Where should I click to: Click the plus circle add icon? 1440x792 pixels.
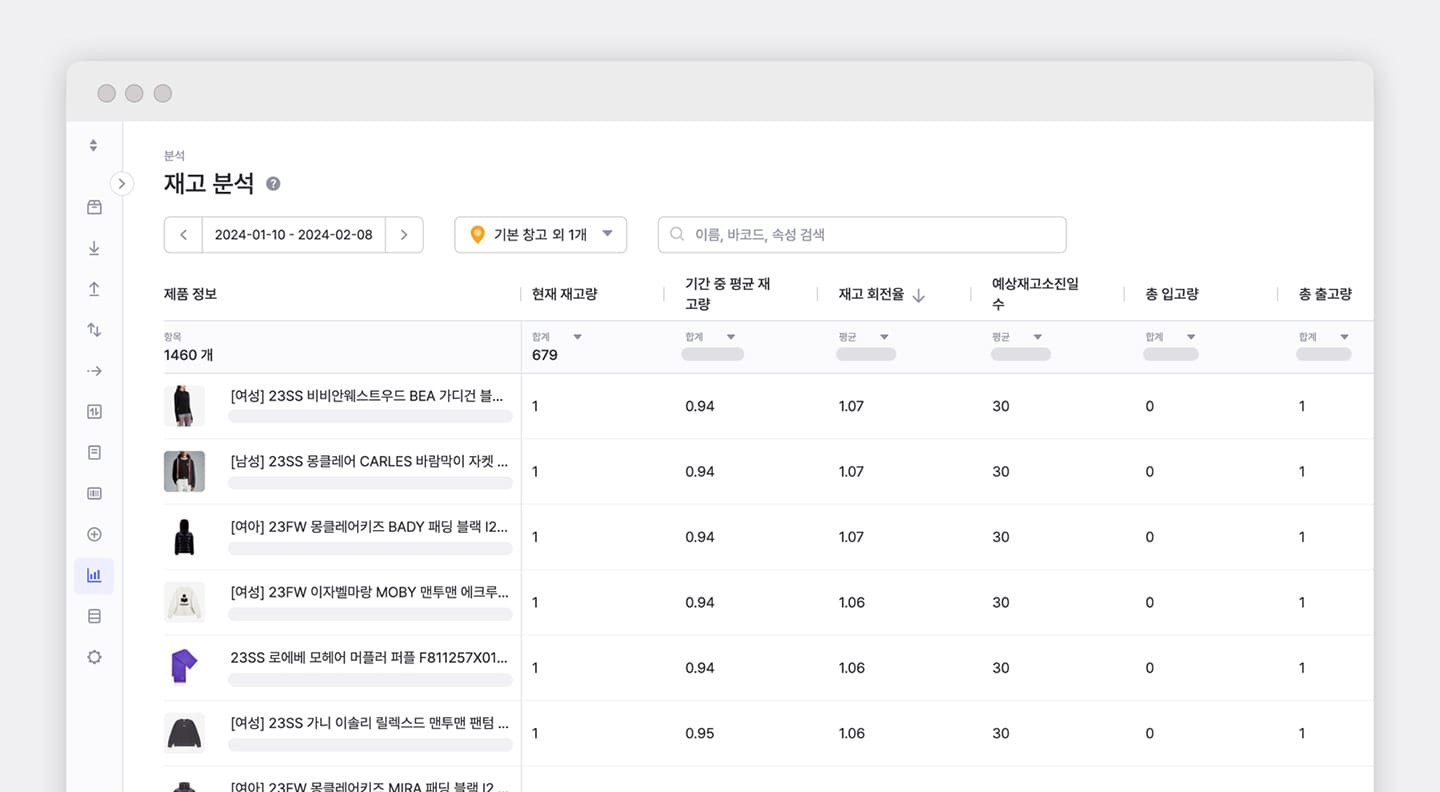click(x=94, y=534)
